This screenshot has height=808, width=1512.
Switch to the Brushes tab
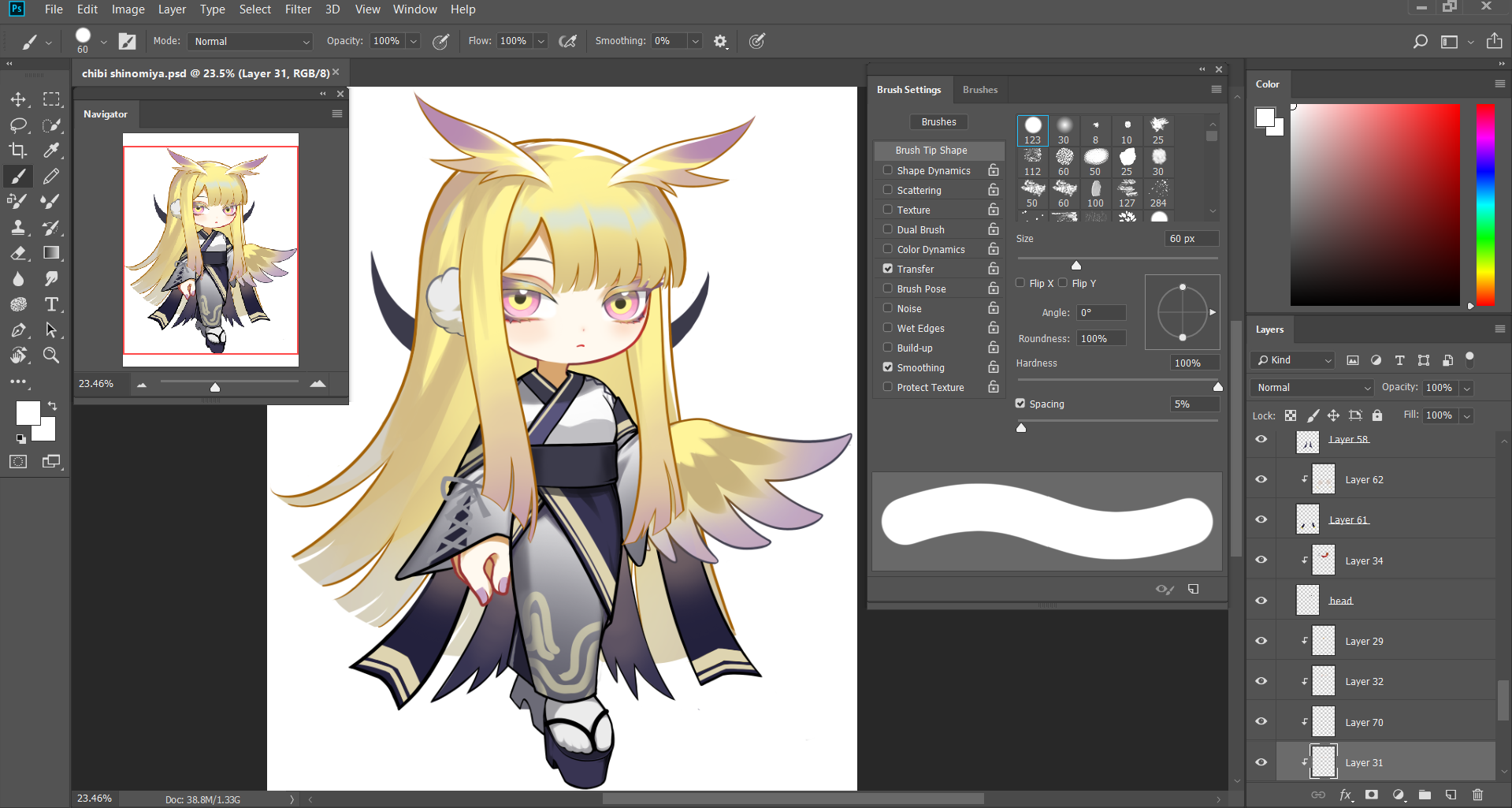[x=980, y=90]
